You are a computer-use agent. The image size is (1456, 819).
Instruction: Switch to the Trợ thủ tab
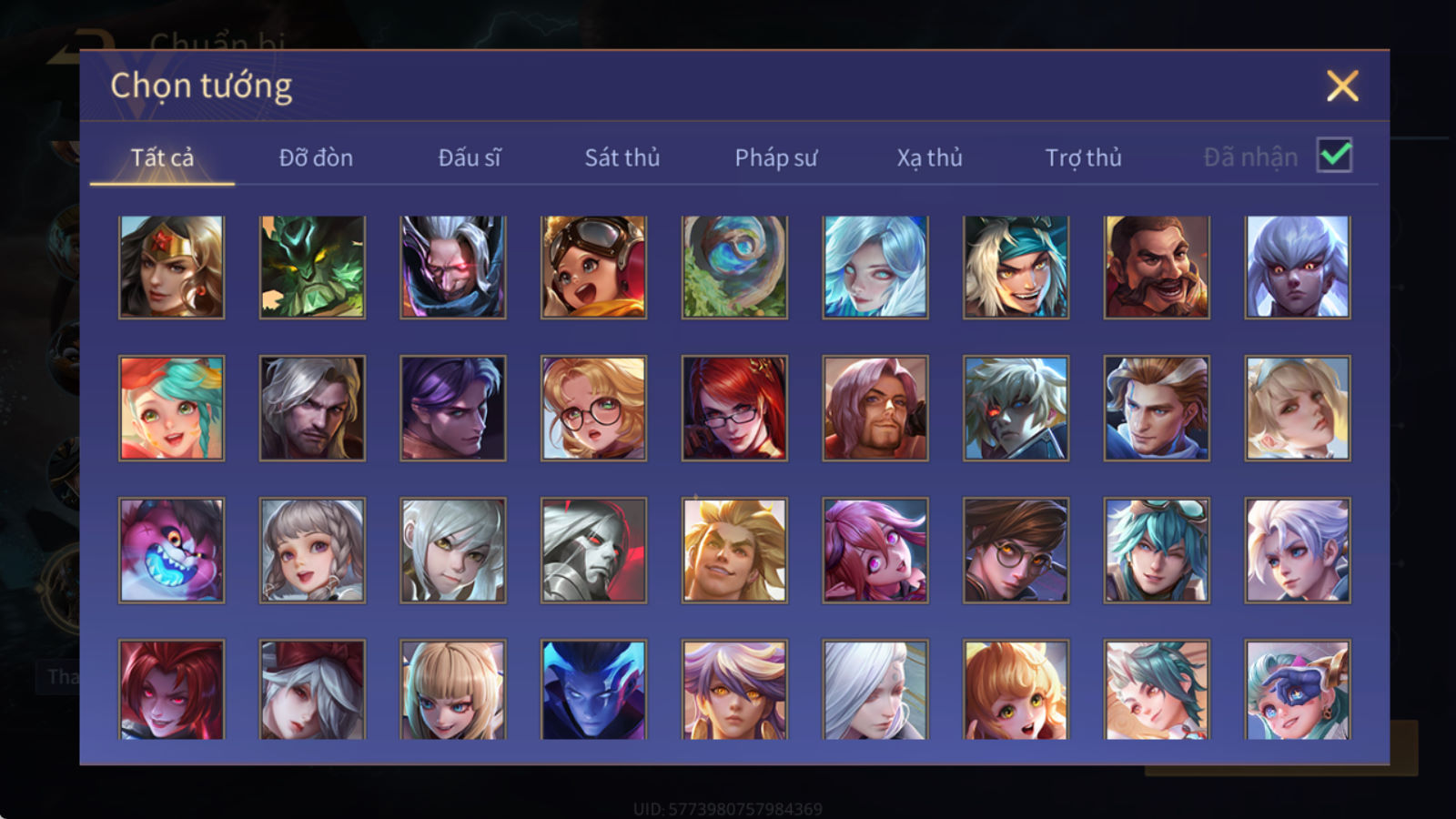(1083, 157)
